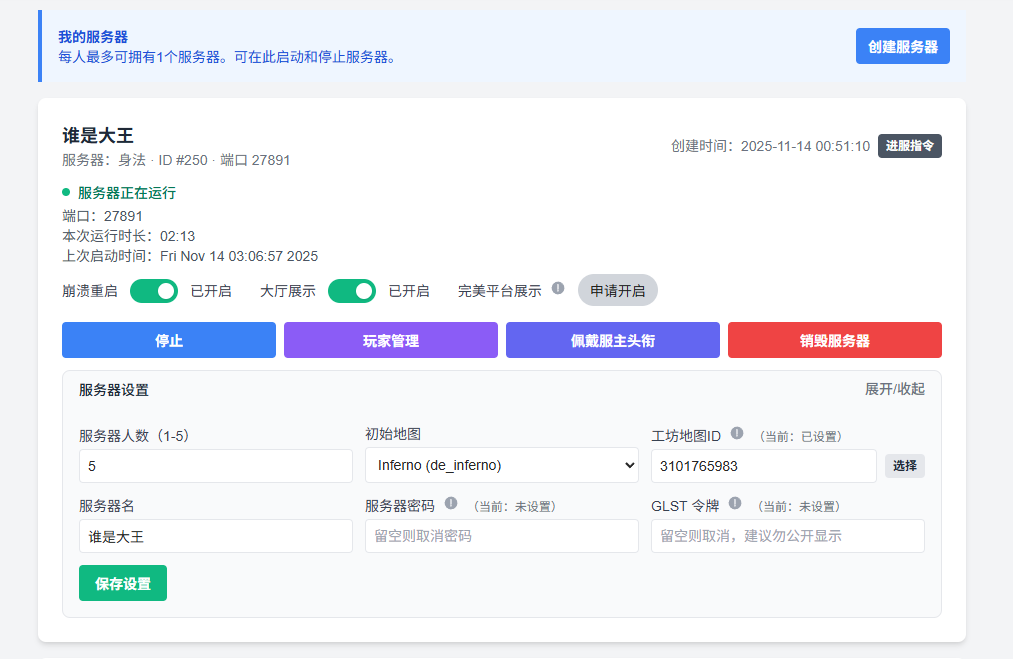
Task: Stop the server with 停止 button
Action: [169, 340]
